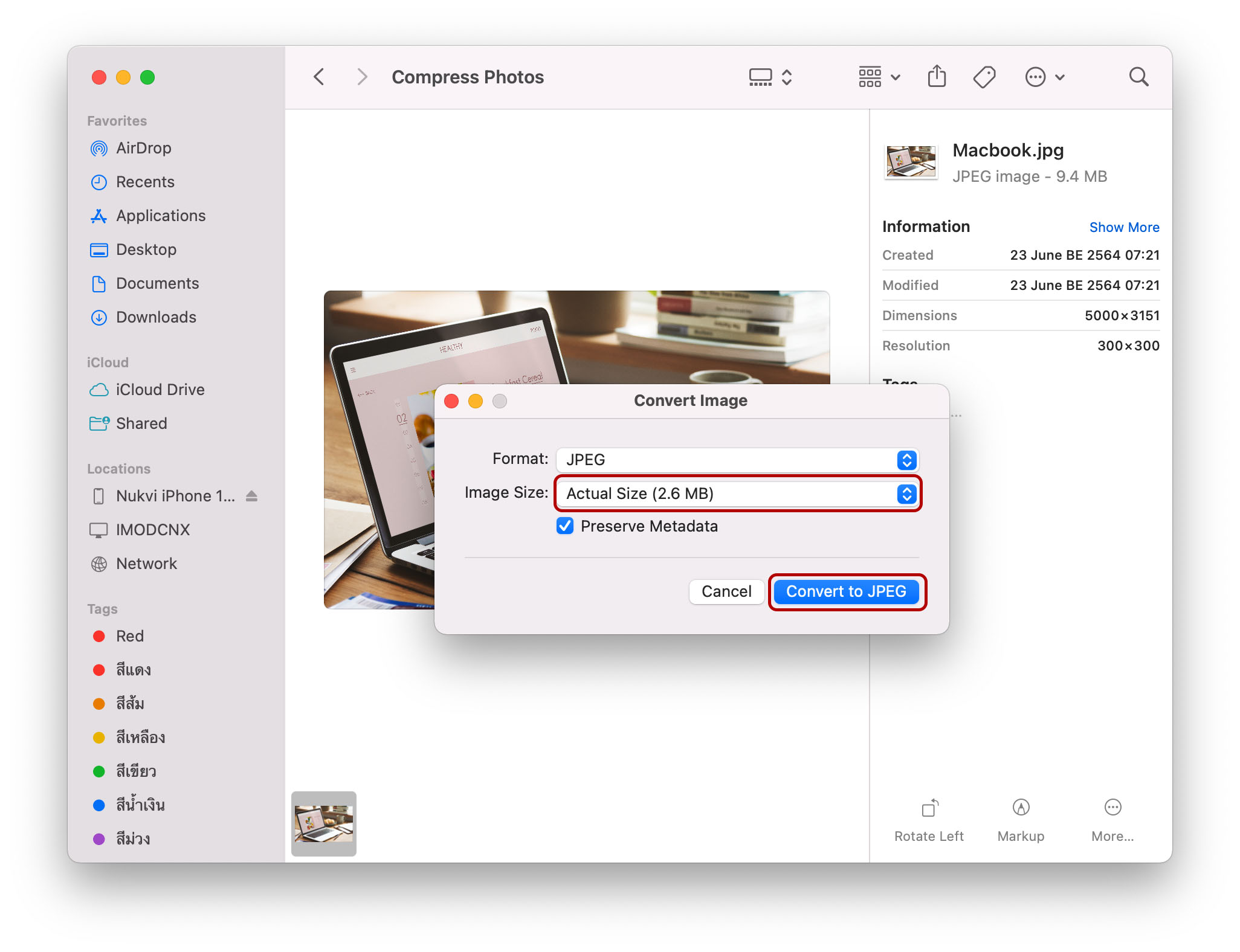Click the Tag icon in toolbar
This screenshot has height=952, width=1240.
click(x=984, y=77)
